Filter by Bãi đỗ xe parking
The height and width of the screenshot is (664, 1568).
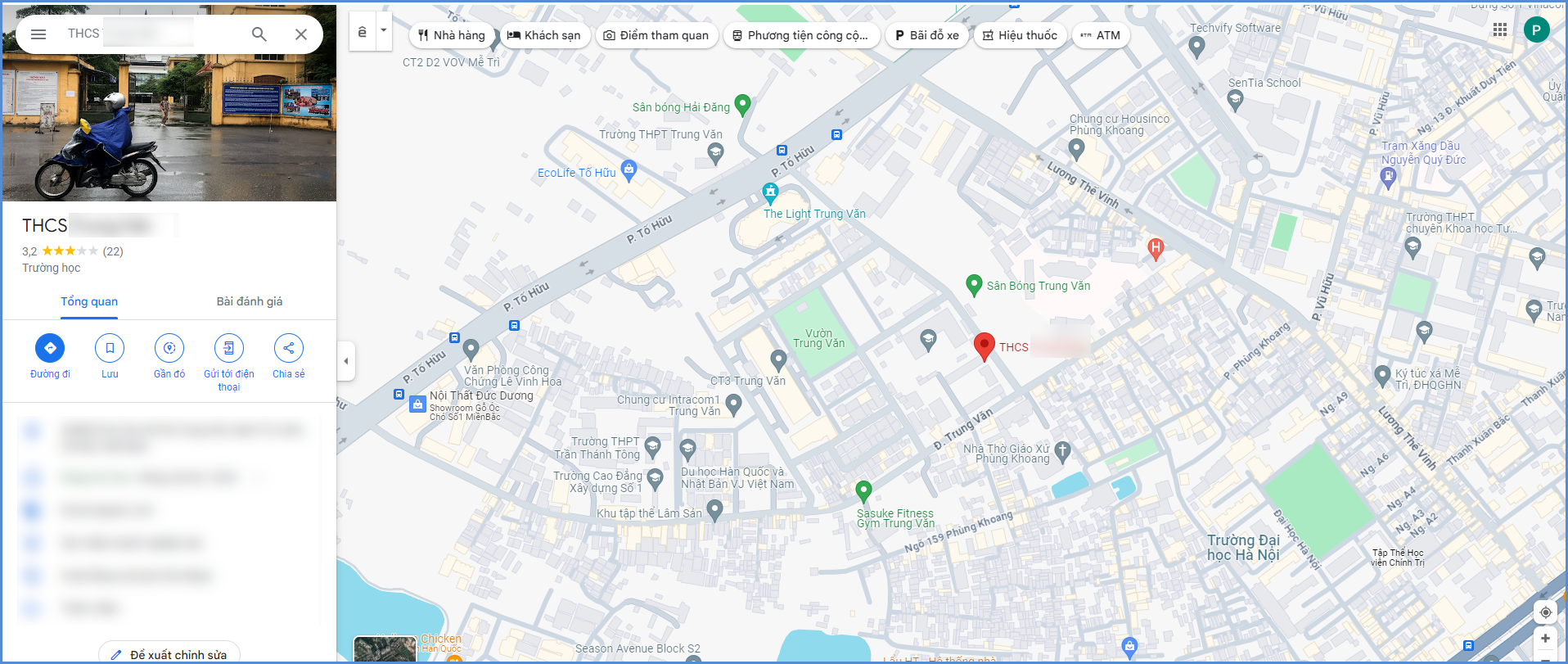(927, 35)
